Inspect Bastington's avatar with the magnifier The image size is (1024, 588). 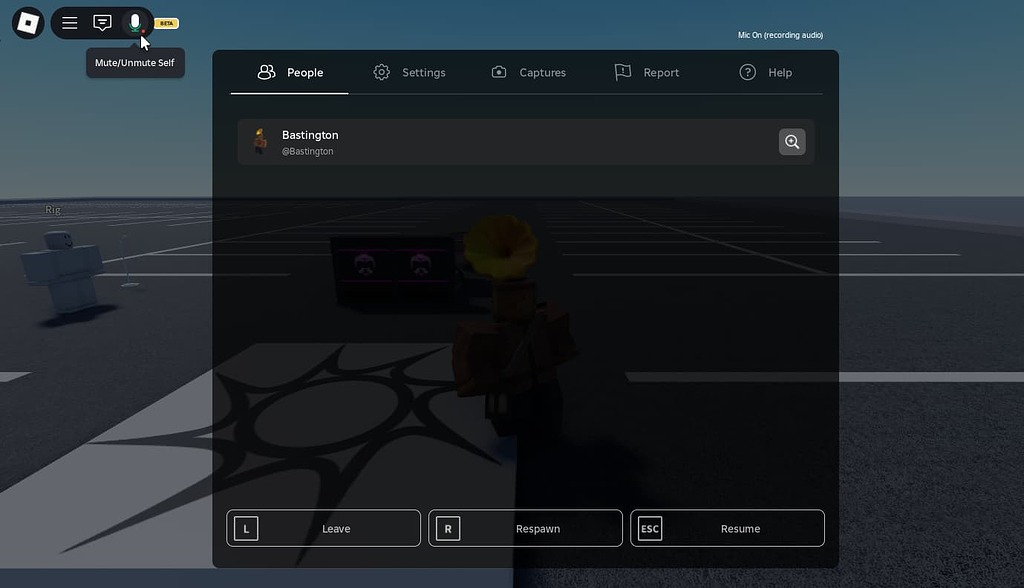point(792,142)
